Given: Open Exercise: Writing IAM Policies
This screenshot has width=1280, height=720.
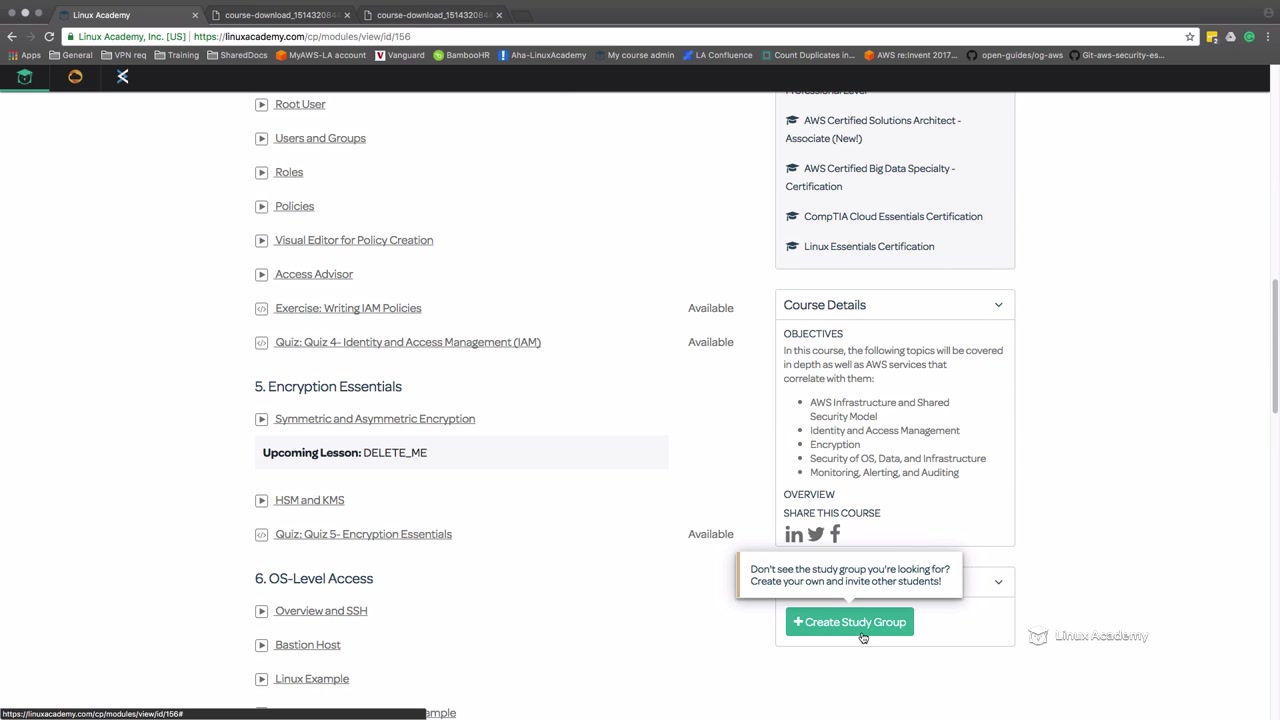Looking at the screenshot, I should [x=348, y=308].
